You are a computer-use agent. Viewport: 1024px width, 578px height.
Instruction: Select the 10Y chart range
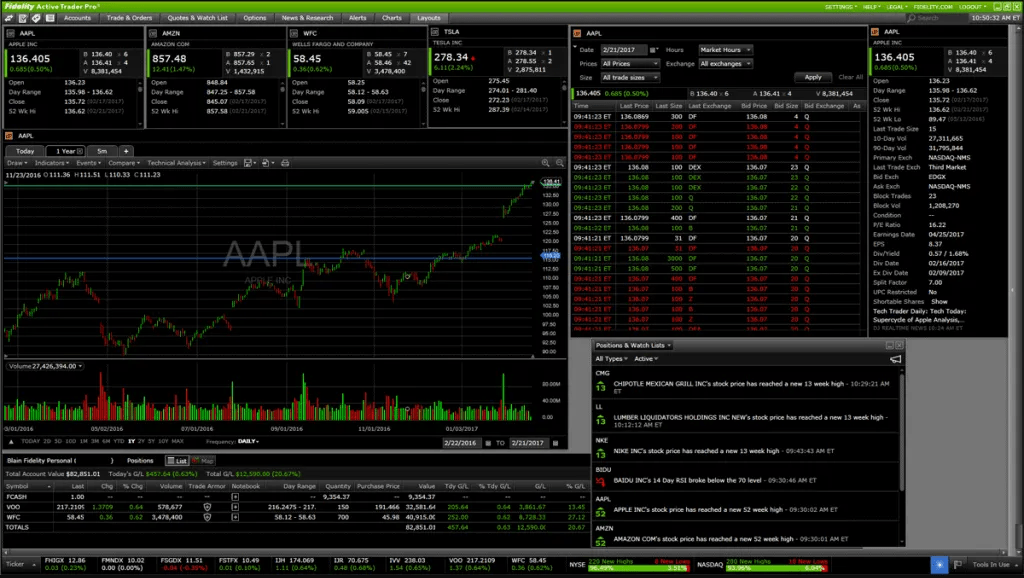pyautogui.click(x=163, y=442)
